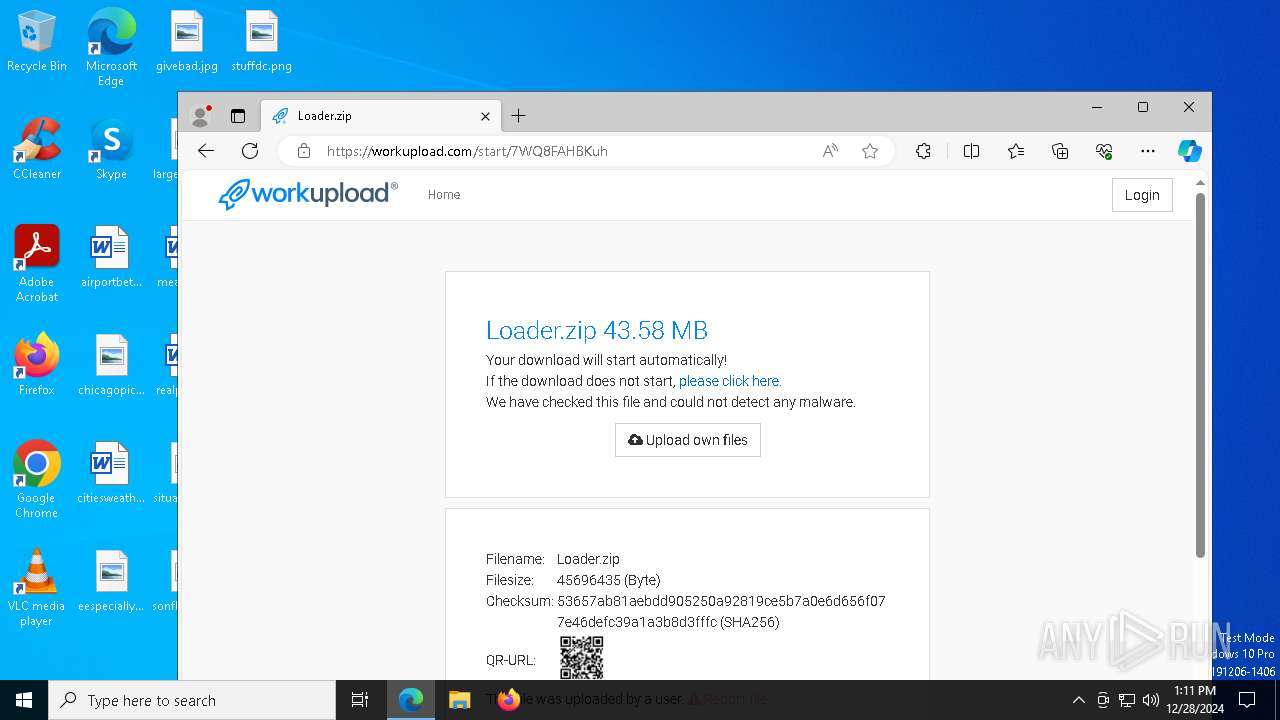1280x720 pixels.
Task: Select stuffdc.png desktop file
Action: [261, 42]
